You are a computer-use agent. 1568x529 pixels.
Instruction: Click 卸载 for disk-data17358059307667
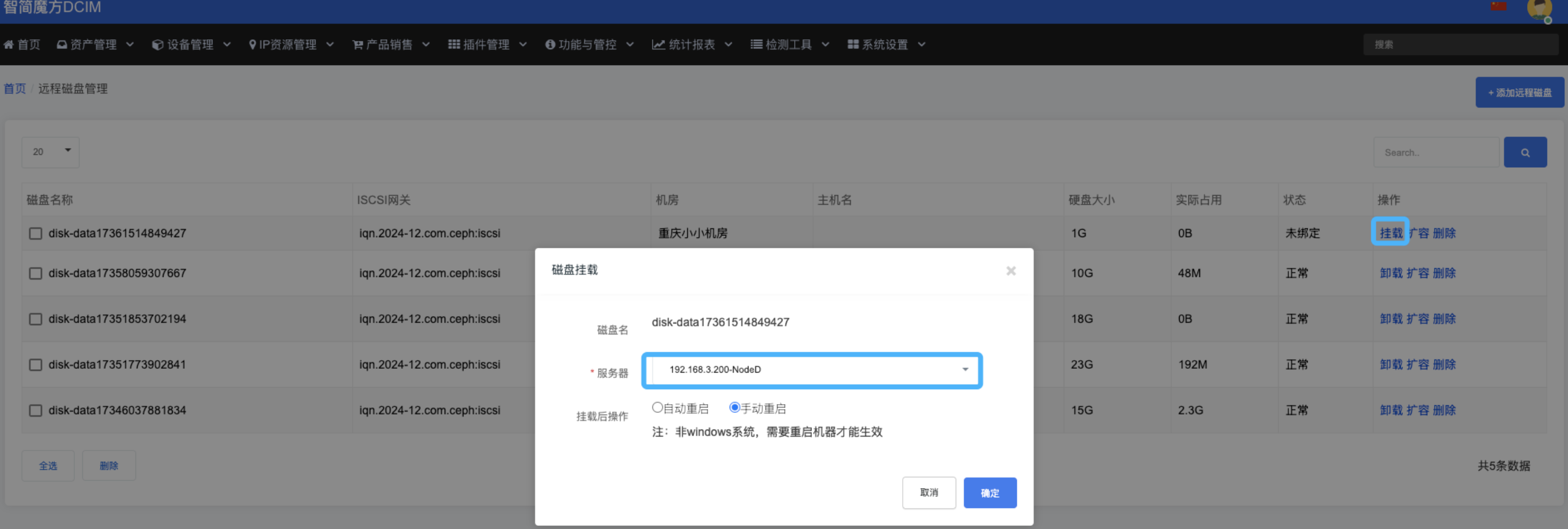[1391, 273]
